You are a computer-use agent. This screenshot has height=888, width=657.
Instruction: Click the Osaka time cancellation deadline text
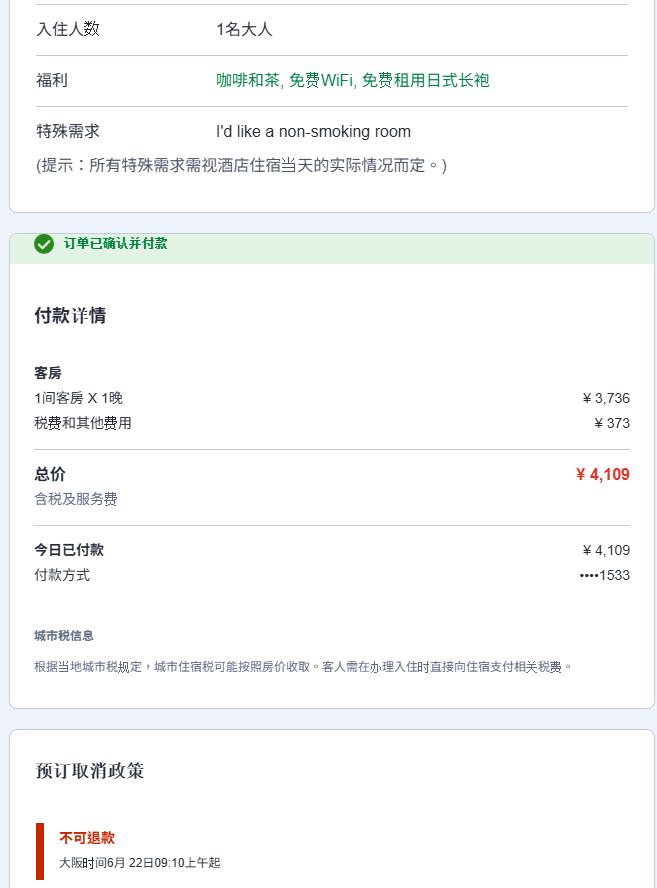point(140,863)
